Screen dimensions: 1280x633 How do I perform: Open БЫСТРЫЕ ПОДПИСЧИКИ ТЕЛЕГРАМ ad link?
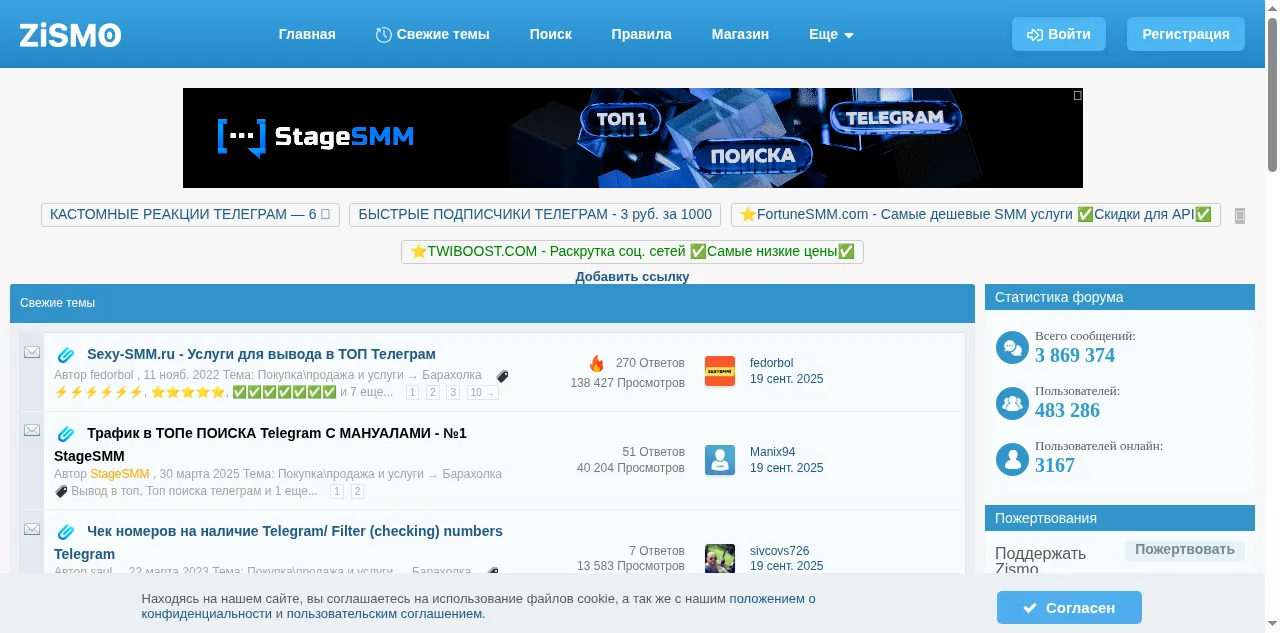(x=535, y=214)
